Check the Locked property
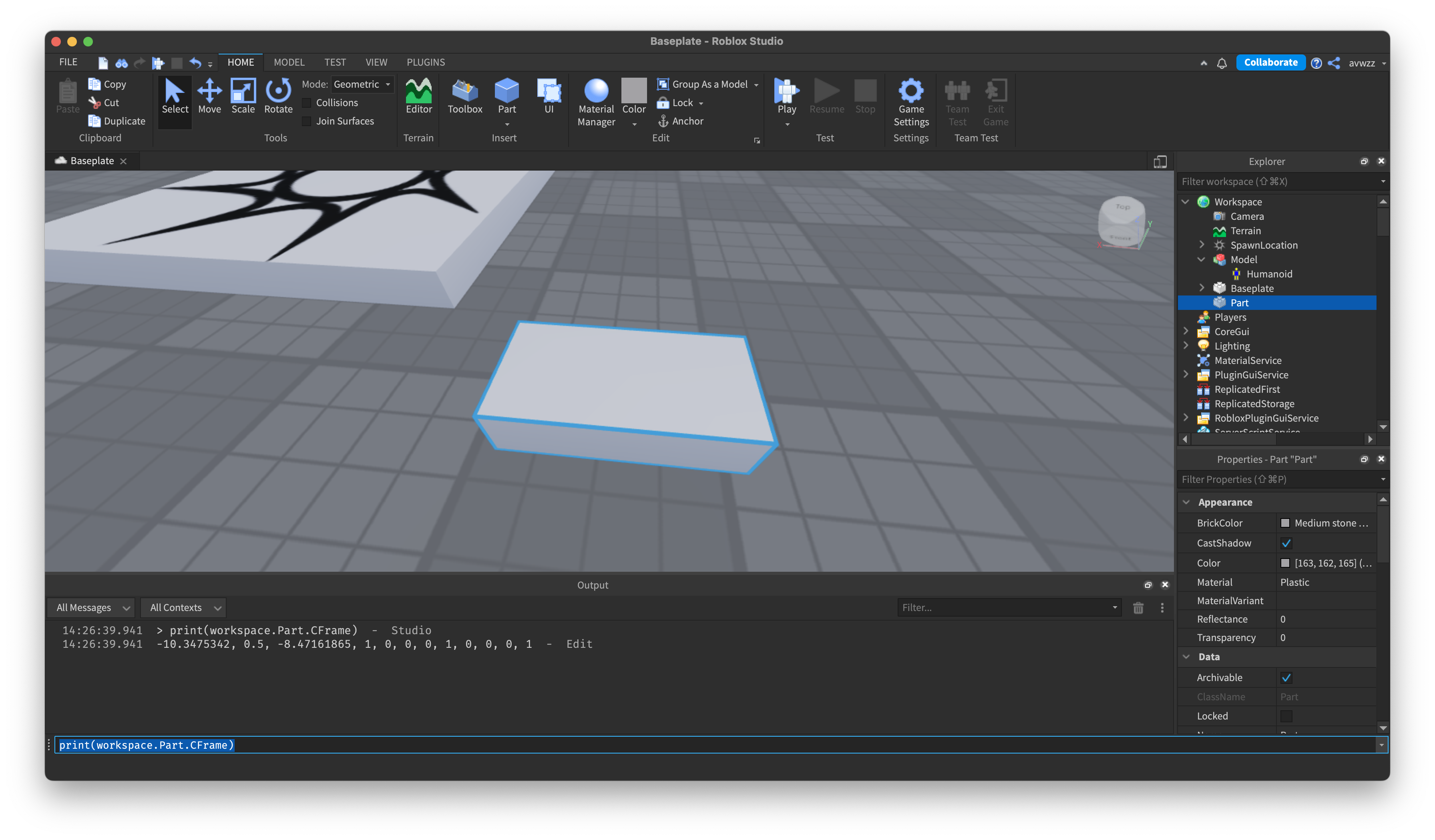The image size is (1435, 840). 1286,716
